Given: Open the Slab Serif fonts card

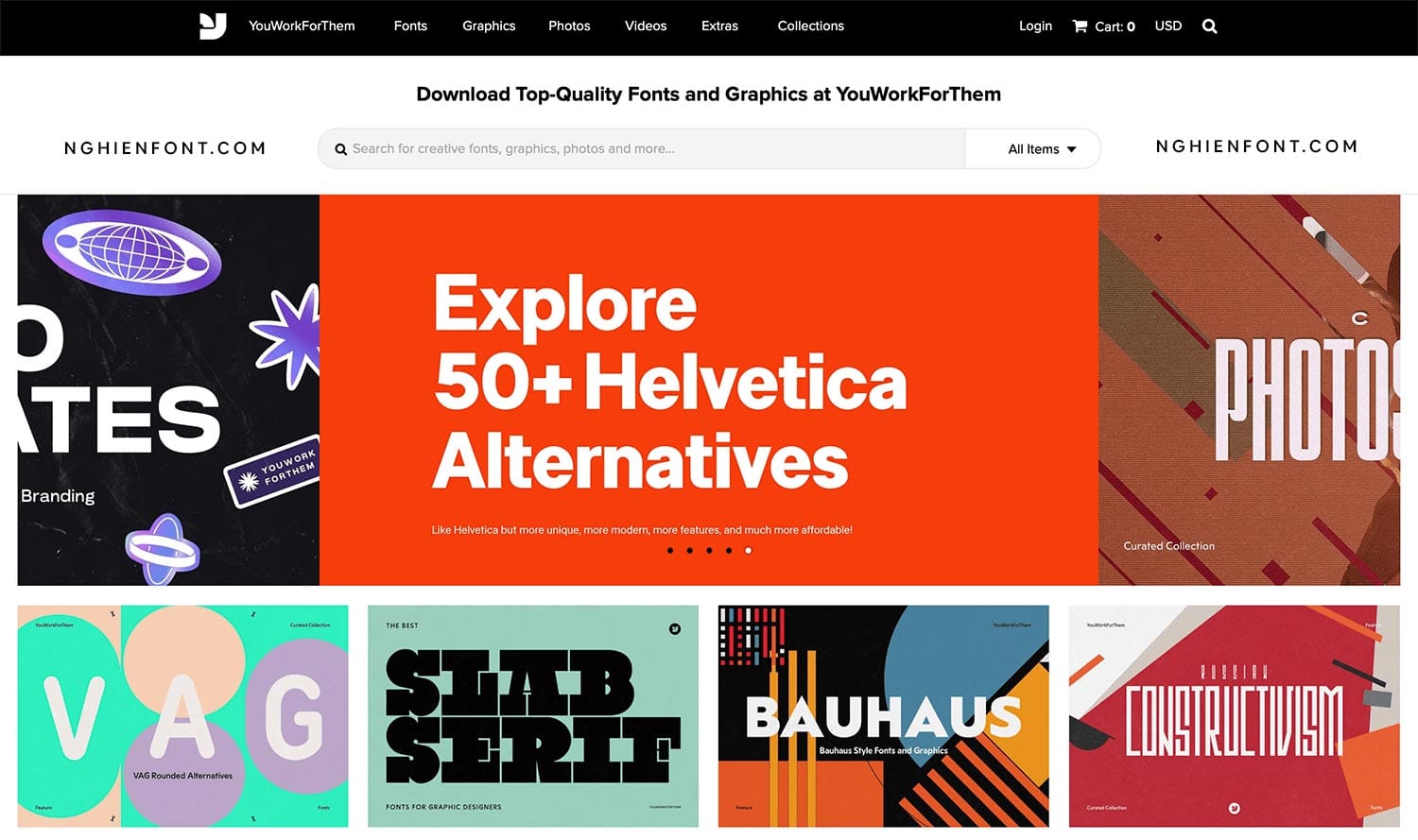Looking at the screenshot, I should coord(533,716).
